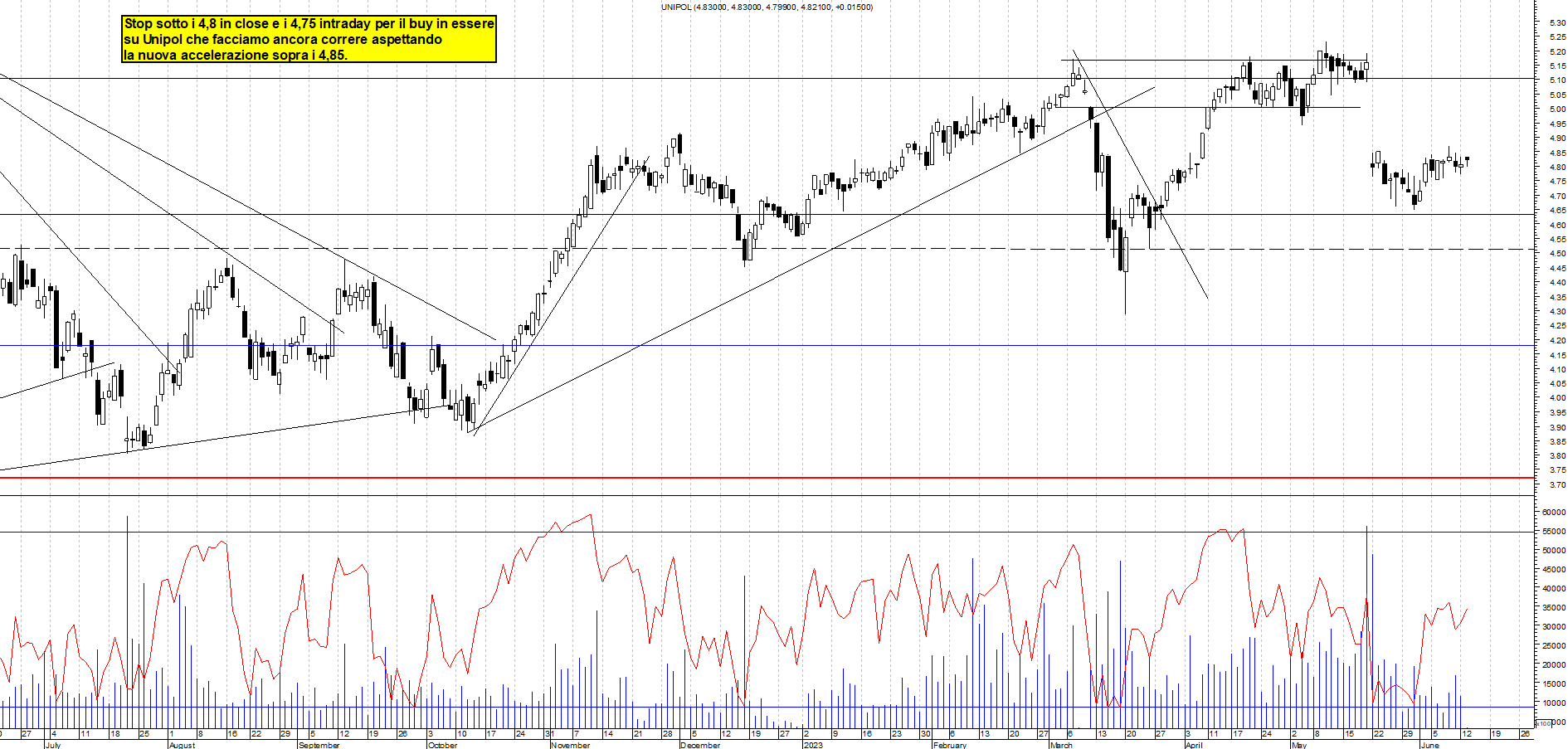Click the April month label on time axis
1568x749 pixels.
point(1194,745)
